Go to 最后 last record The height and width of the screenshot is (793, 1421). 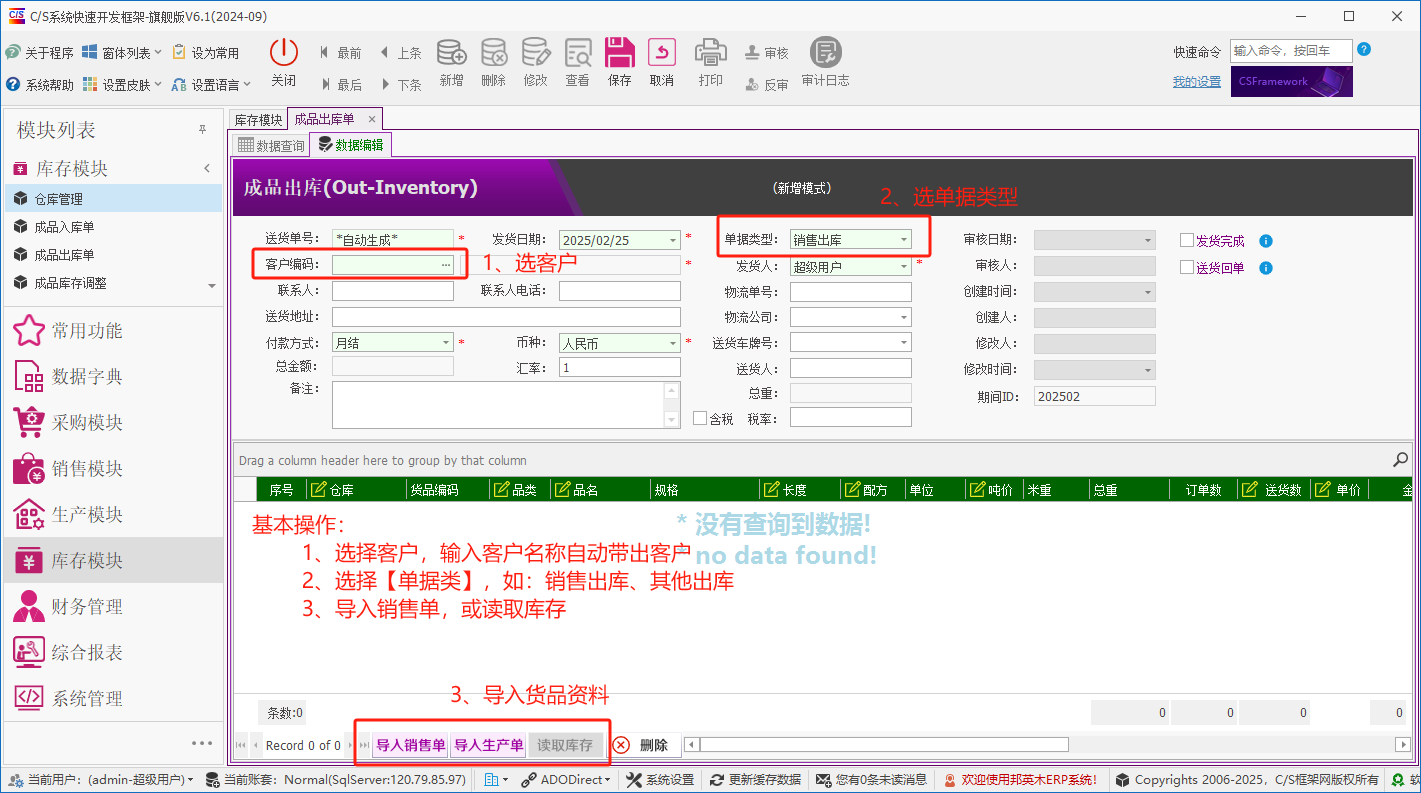pyautogui.click(x=341, y=85)
